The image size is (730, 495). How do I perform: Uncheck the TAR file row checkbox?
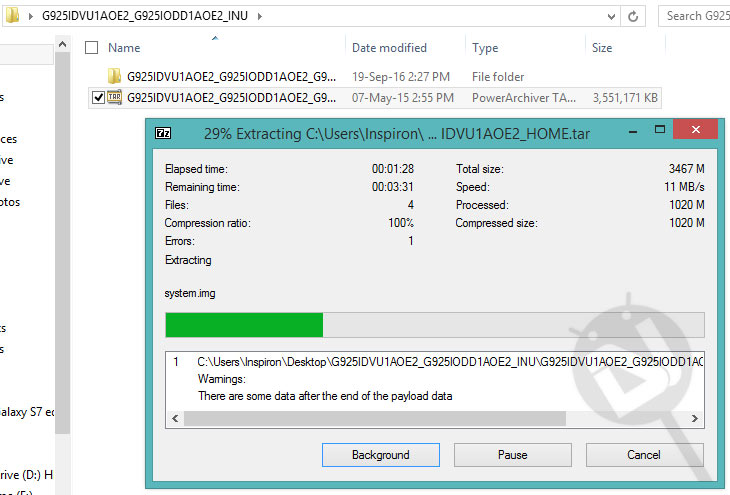click(98, 98)
